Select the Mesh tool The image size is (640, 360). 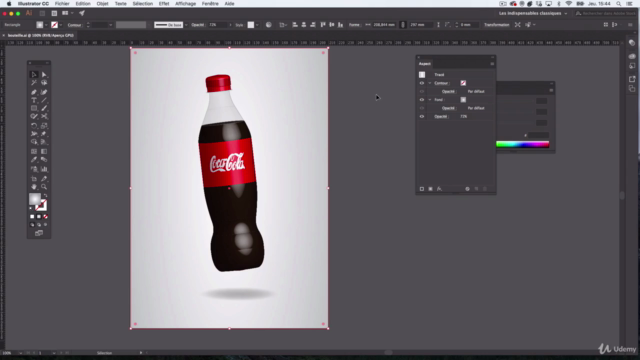click(x=34, y=151)
